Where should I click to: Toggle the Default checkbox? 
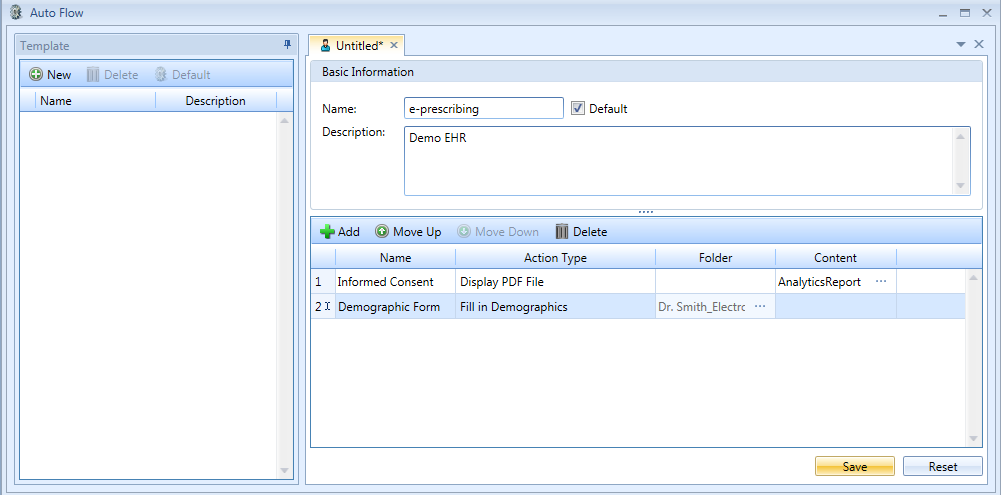click(577, 108)
